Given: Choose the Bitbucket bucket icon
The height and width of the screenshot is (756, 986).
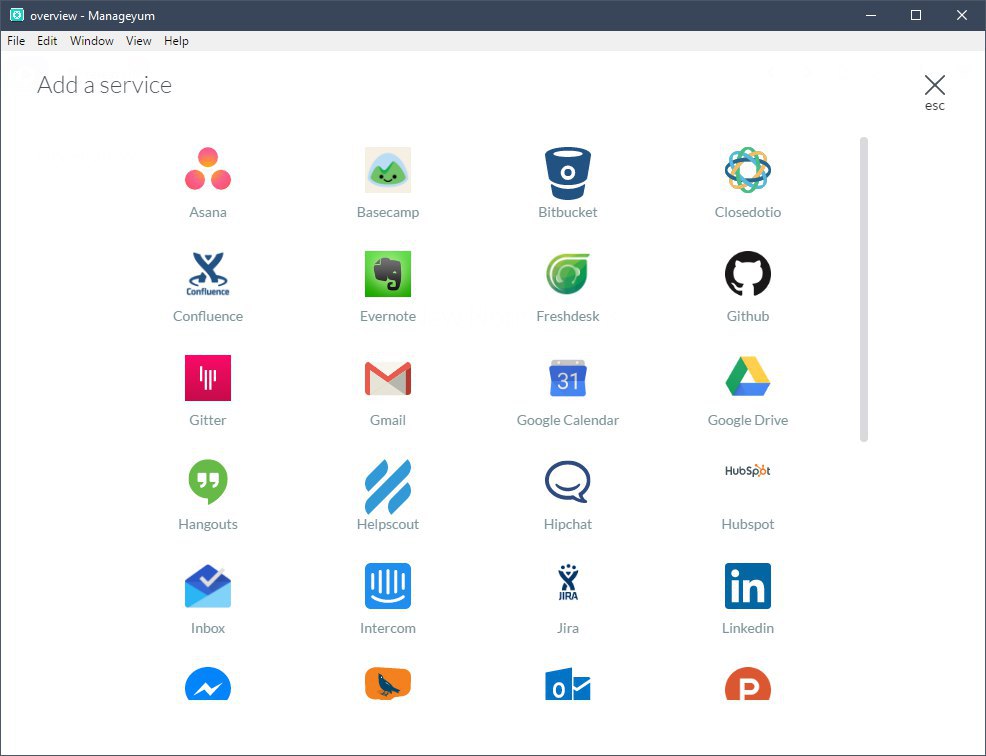Looking at the screenshot, I should point(567,173).
